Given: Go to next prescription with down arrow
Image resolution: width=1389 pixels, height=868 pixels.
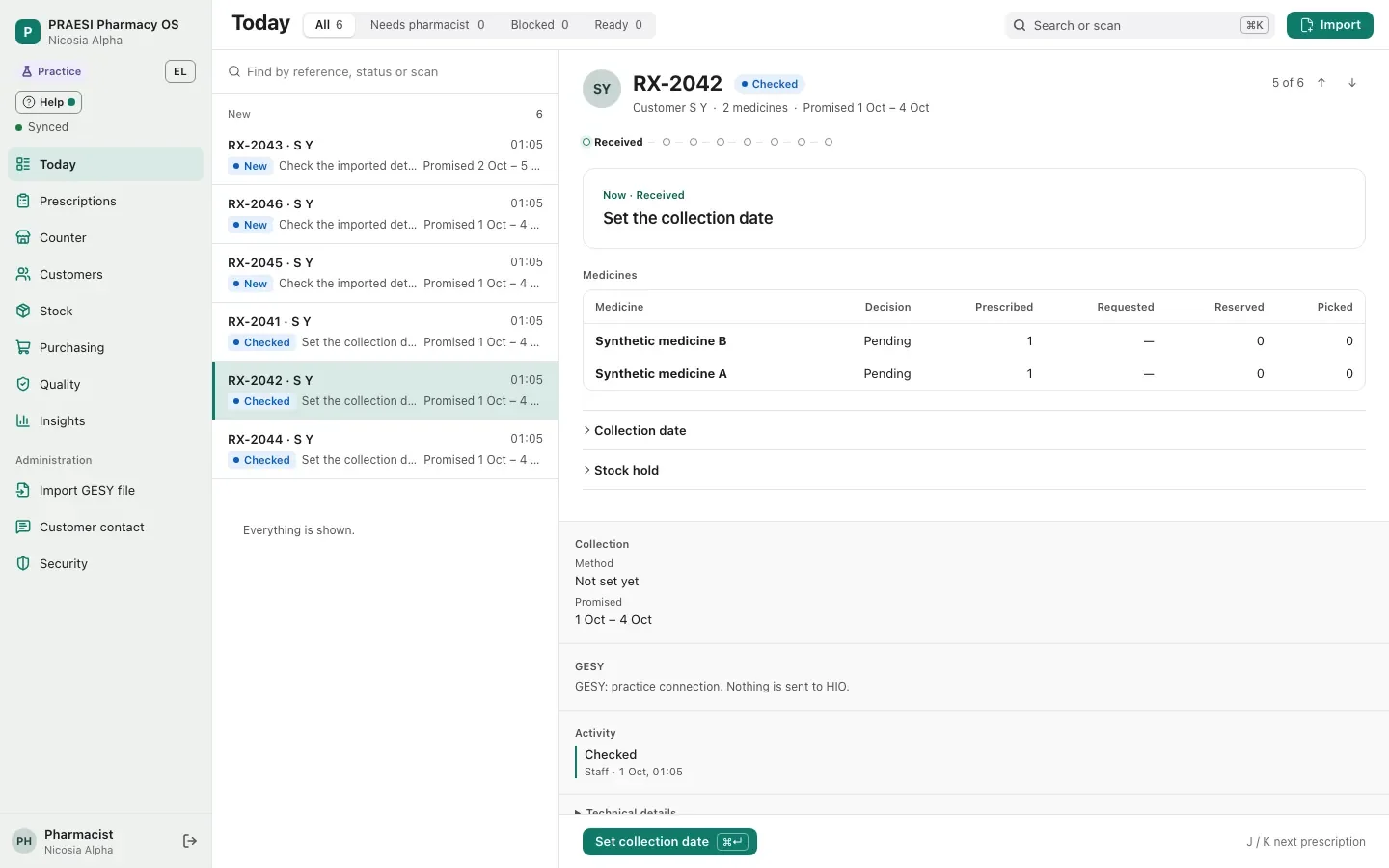Looking at the screenshot, I should coord(1352,83).
